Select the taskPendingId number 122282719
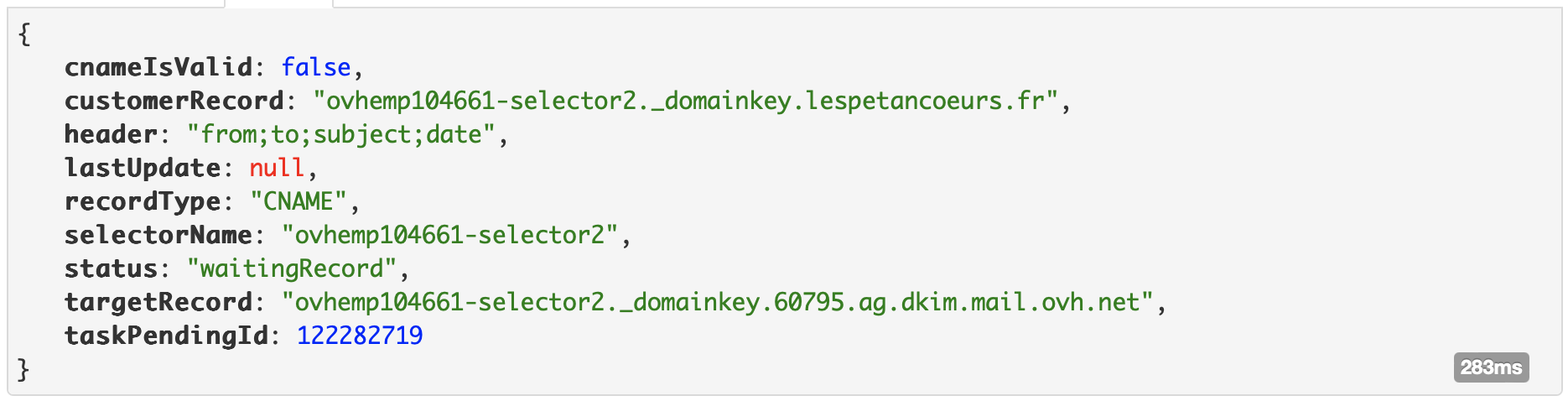Screen dimensions: 1568x401 (x=360, y=336)
